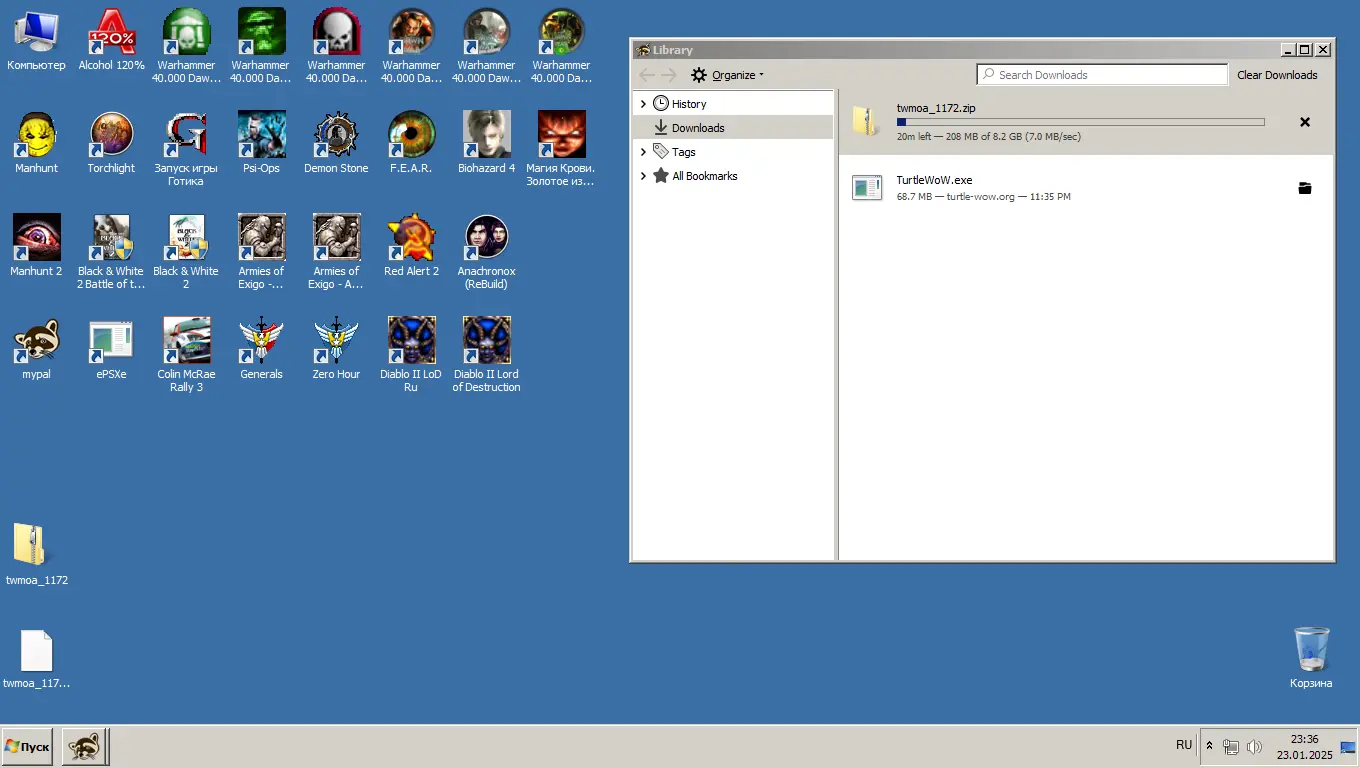Viewport: 1360px width, 768px height.
Task: Select Warhammer shortcut with white skull red arch
Action: click(x=336, y=46)
